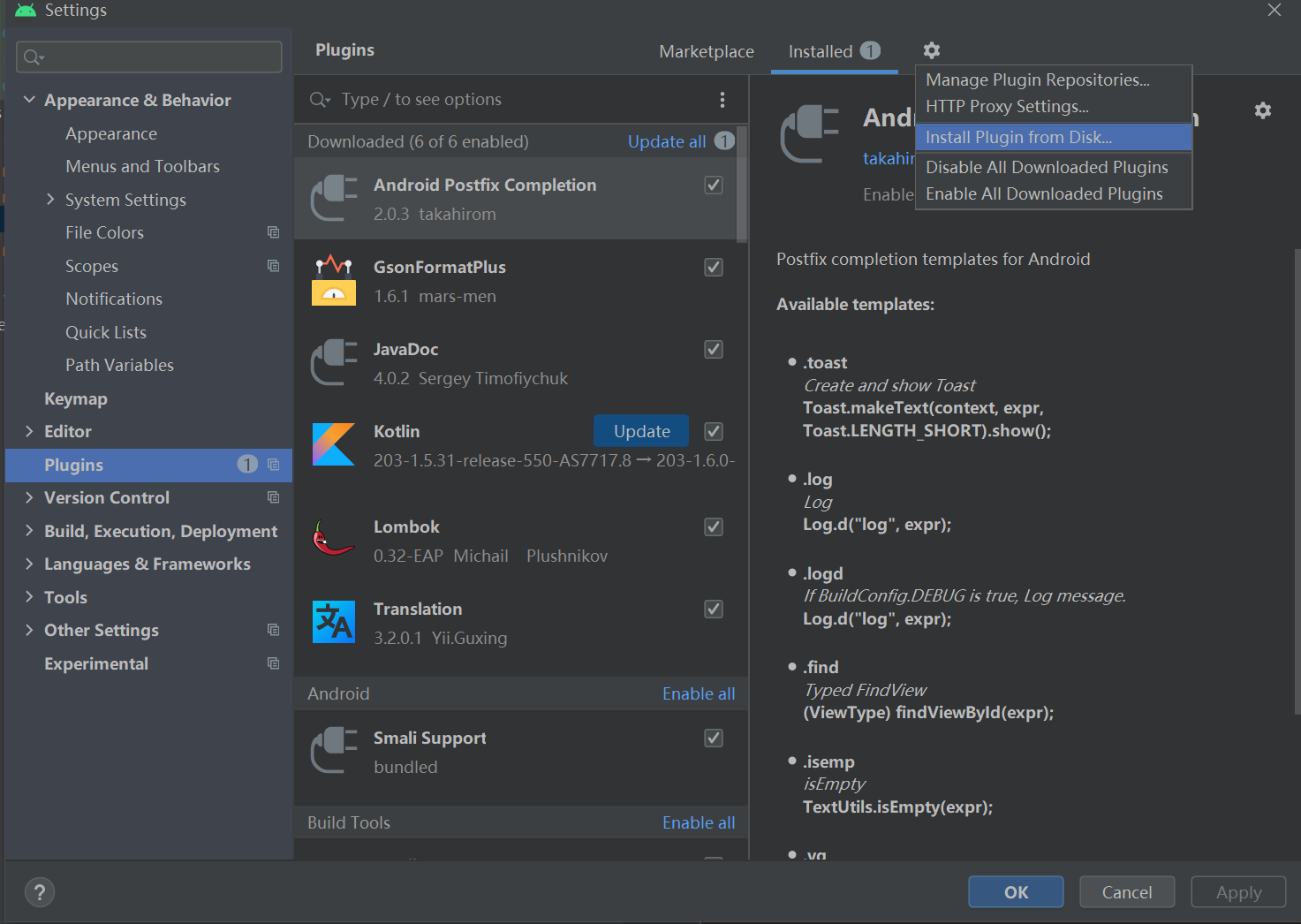This screenshot has width=1301, height=924.
Task: Toggle the Lombok plugin checkbox
Action: 714,526
